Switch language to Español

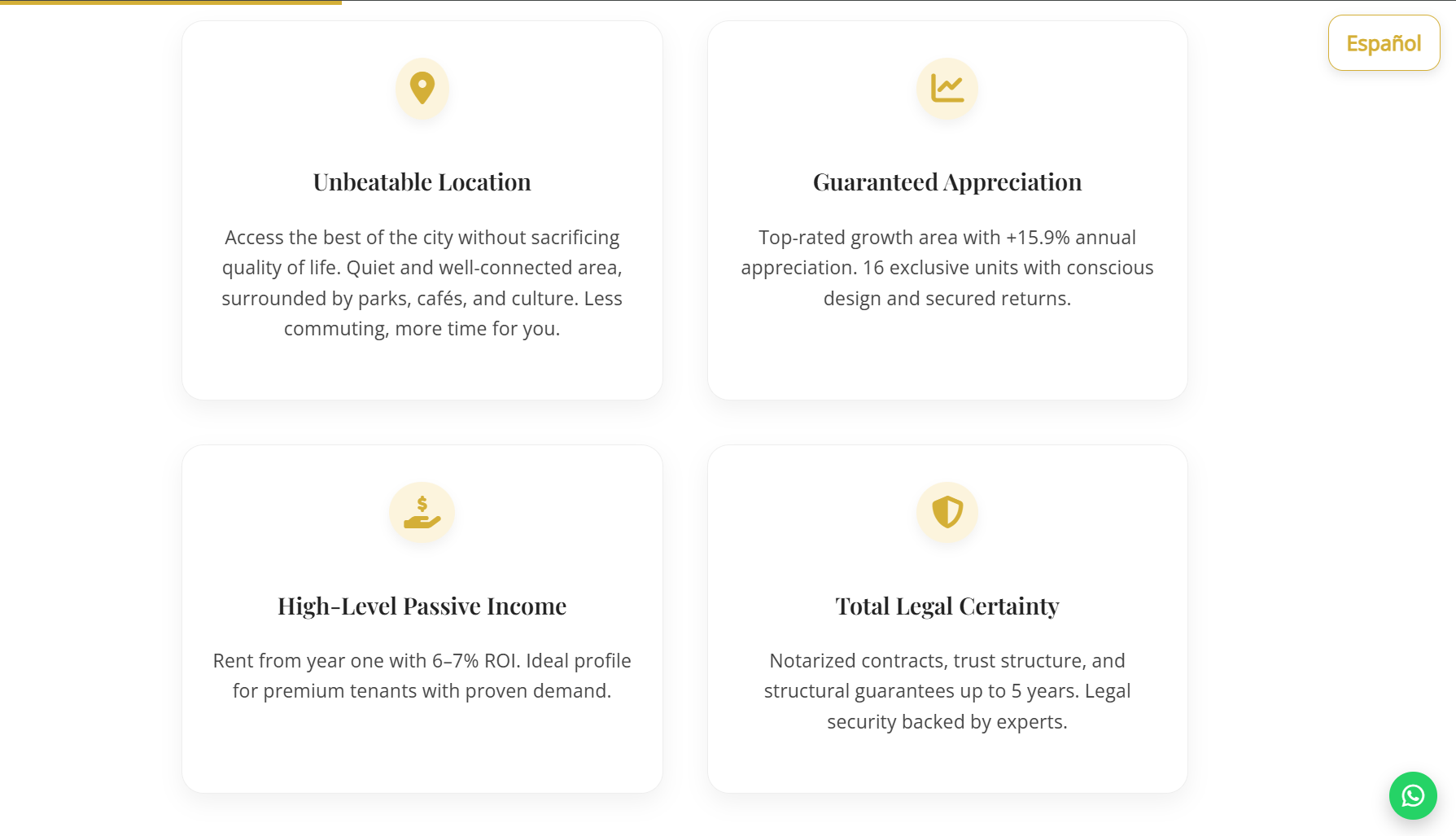(1384, 43)
